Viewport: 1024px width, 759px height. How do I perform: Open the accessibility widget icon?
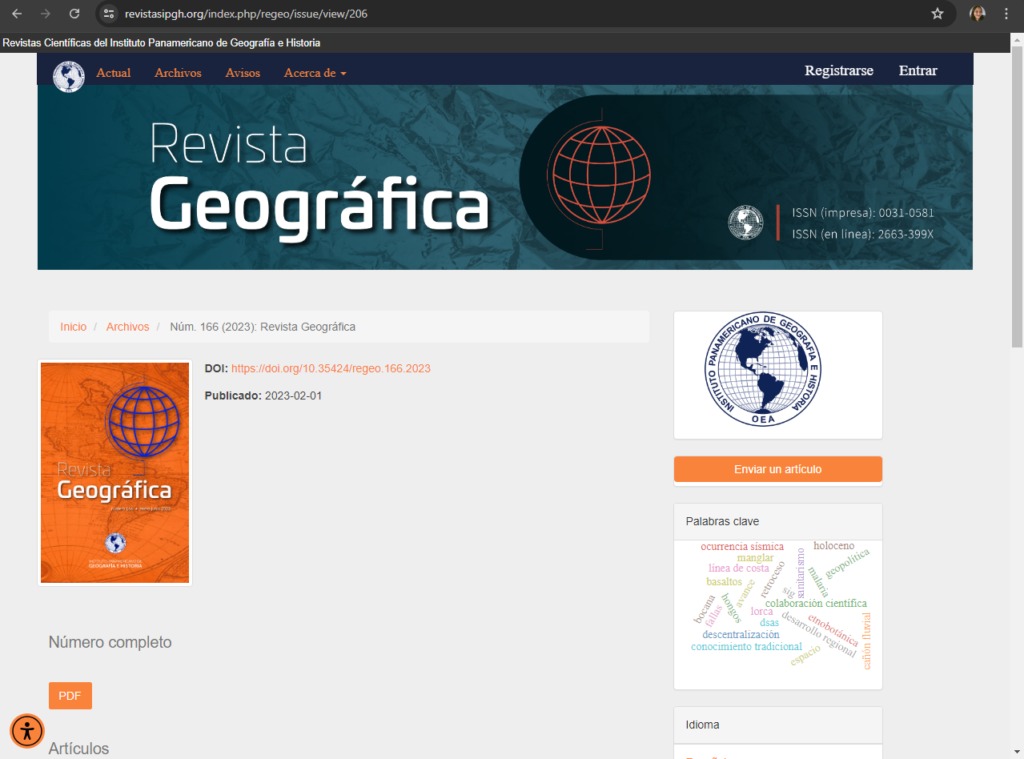point(27,731)
